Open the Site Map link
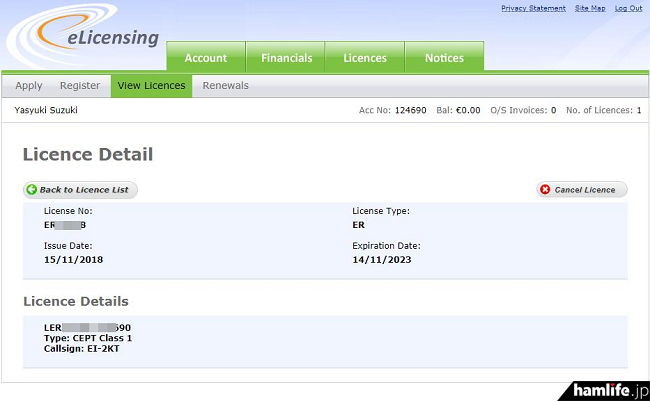Screen dimensions: 650x401 tap(590, 8)
